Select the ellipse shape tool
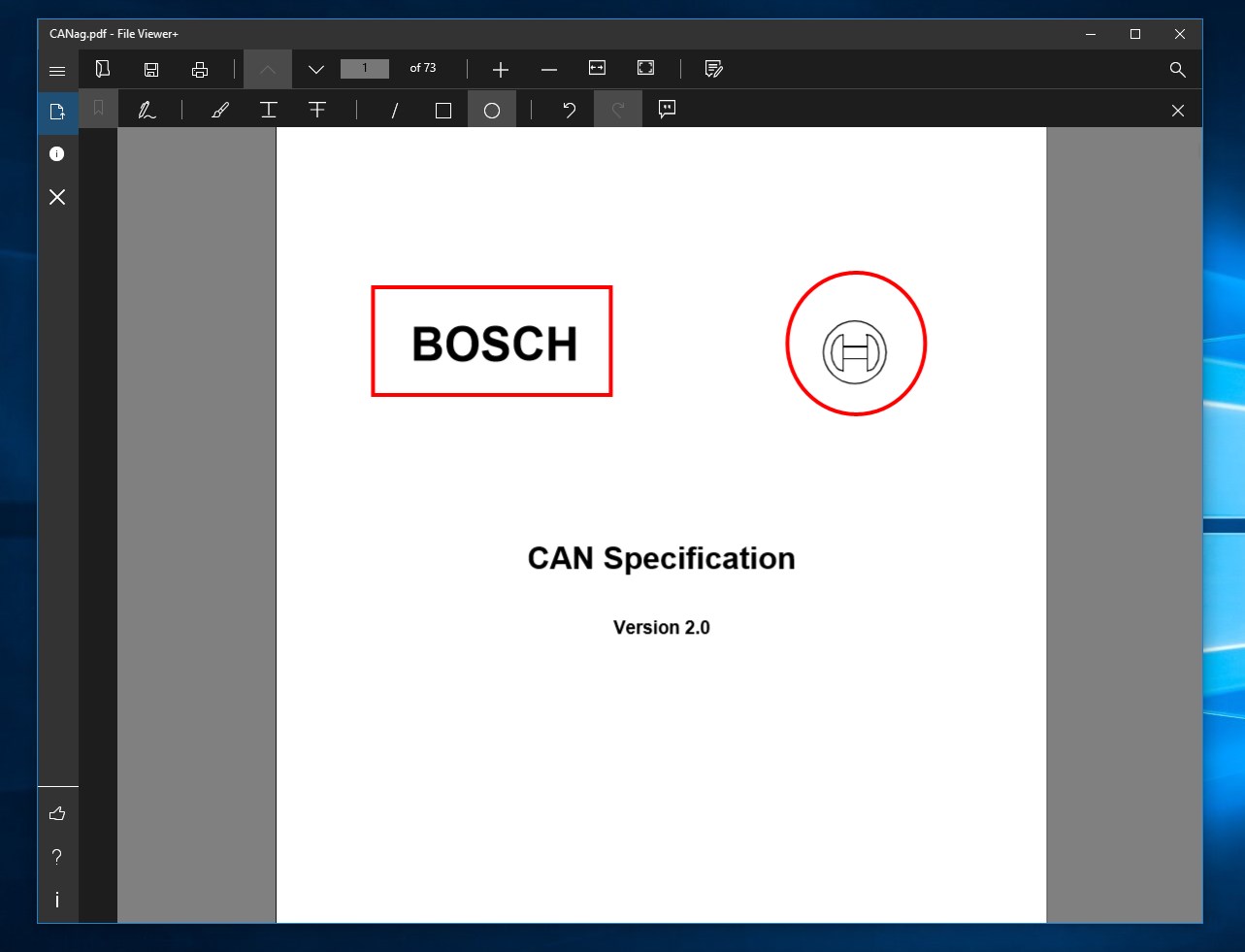This screenshot has width=1245, height=952. point(492,110)
